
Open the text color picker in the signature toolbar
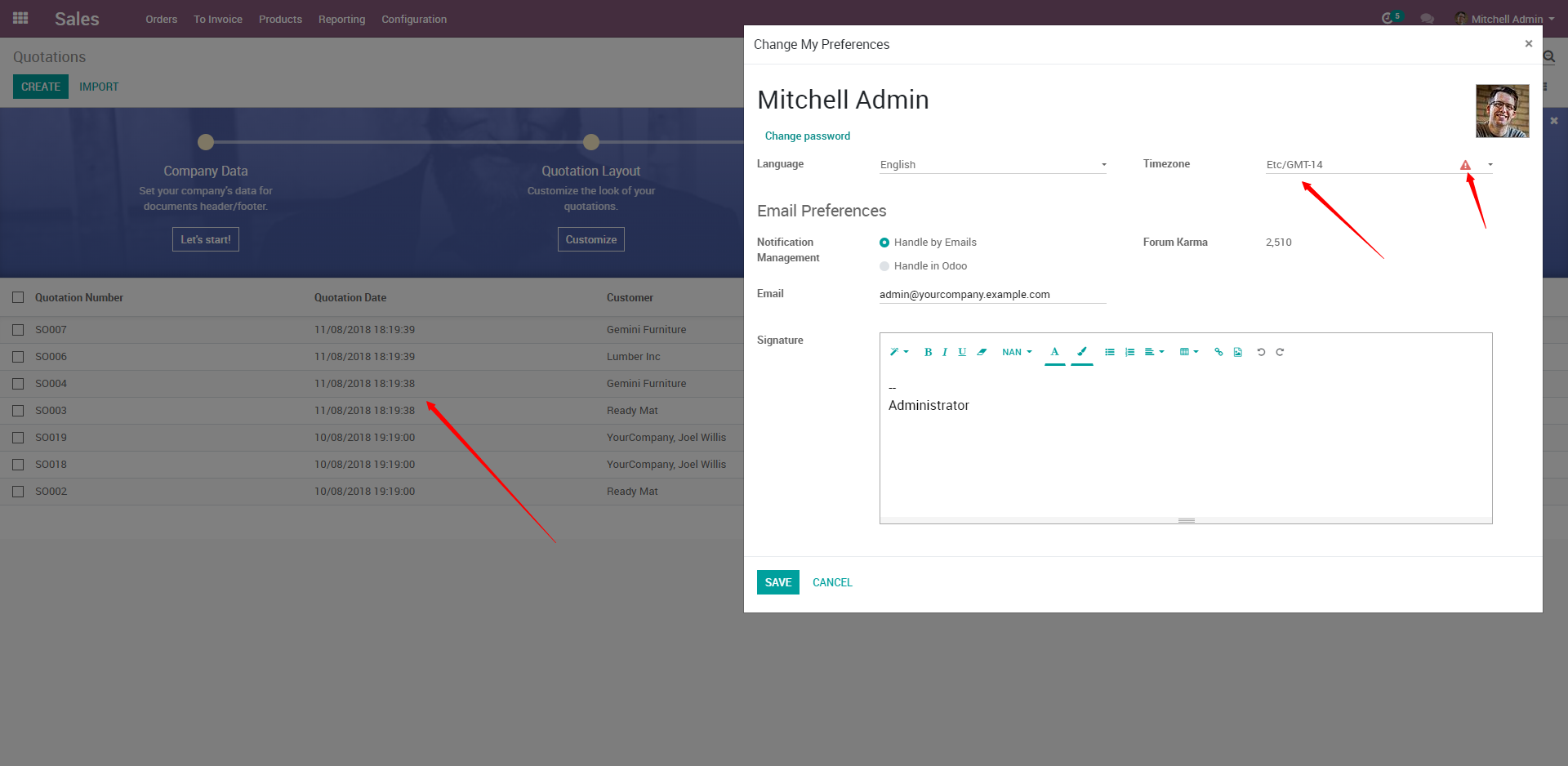tap(1054, 352)
